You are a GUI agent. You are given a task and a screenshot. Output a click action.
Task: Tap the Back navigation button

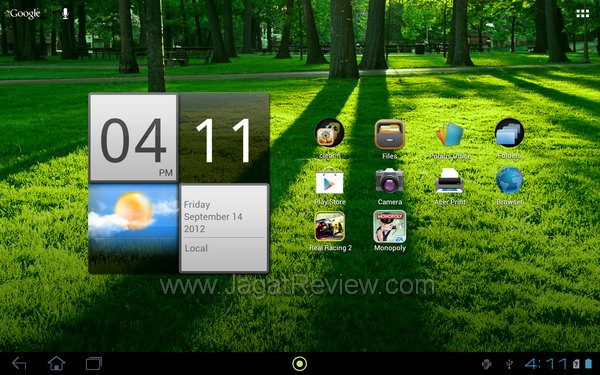point(19,363)
